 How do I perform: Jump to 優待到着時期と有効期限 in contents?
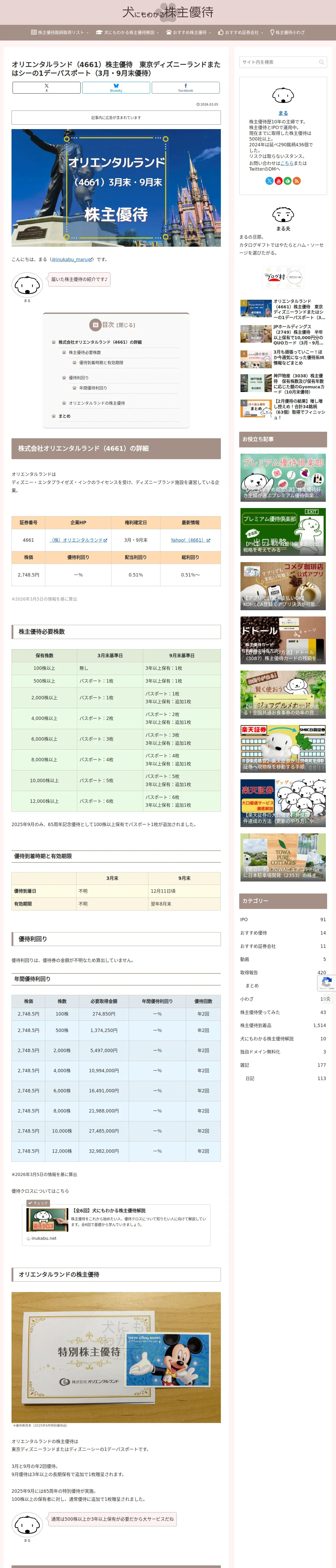(x=101, y=363)
